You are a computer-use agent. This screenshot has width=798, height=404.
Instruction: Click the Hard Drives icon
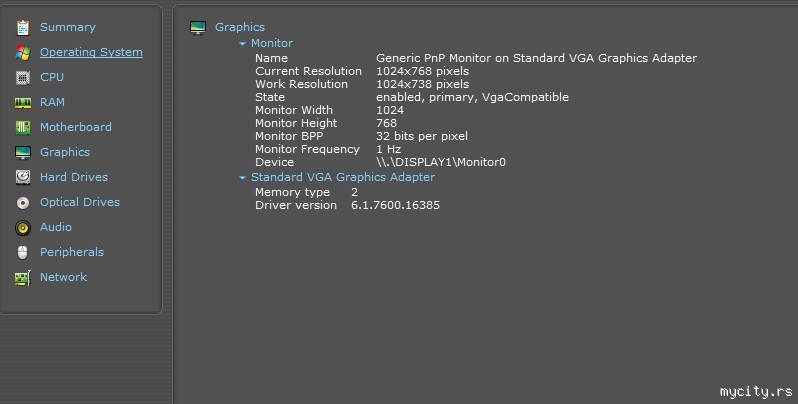coord(22,177)
